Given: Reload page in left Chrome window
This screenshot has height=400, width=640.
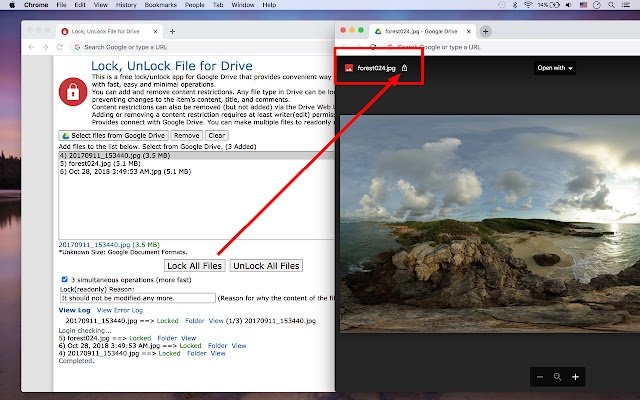Looking at the screenshot, I should (60, 47).
